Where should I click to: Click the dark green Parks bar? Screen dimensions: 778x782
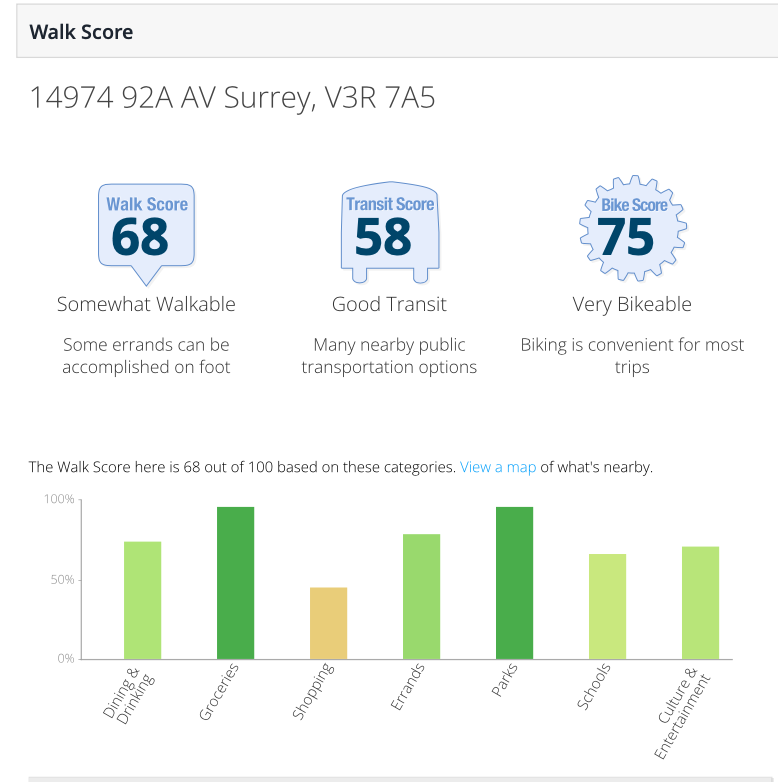(514, 583)
